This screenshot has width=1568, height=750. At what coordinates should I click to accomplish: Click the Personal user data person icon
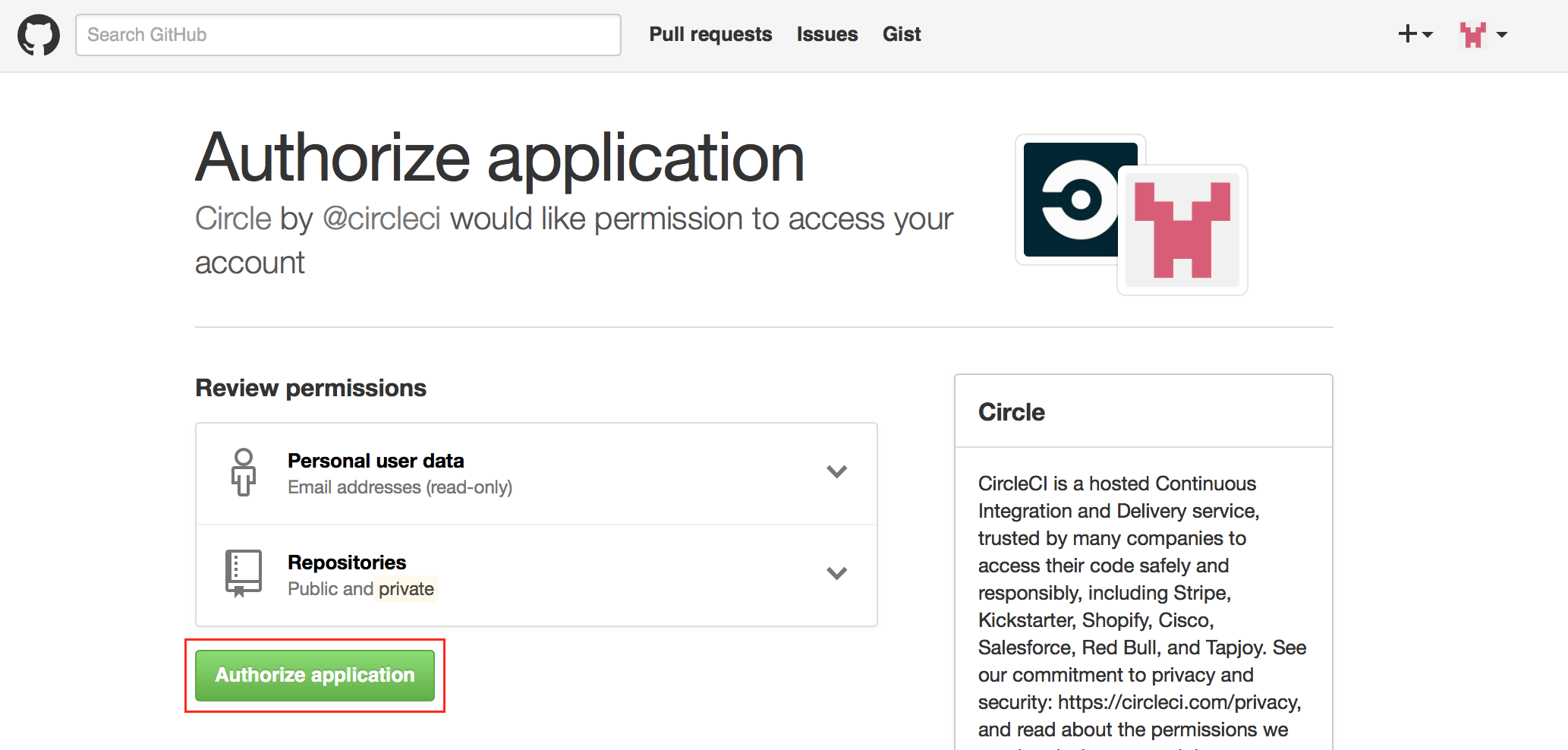click(243, 472)
